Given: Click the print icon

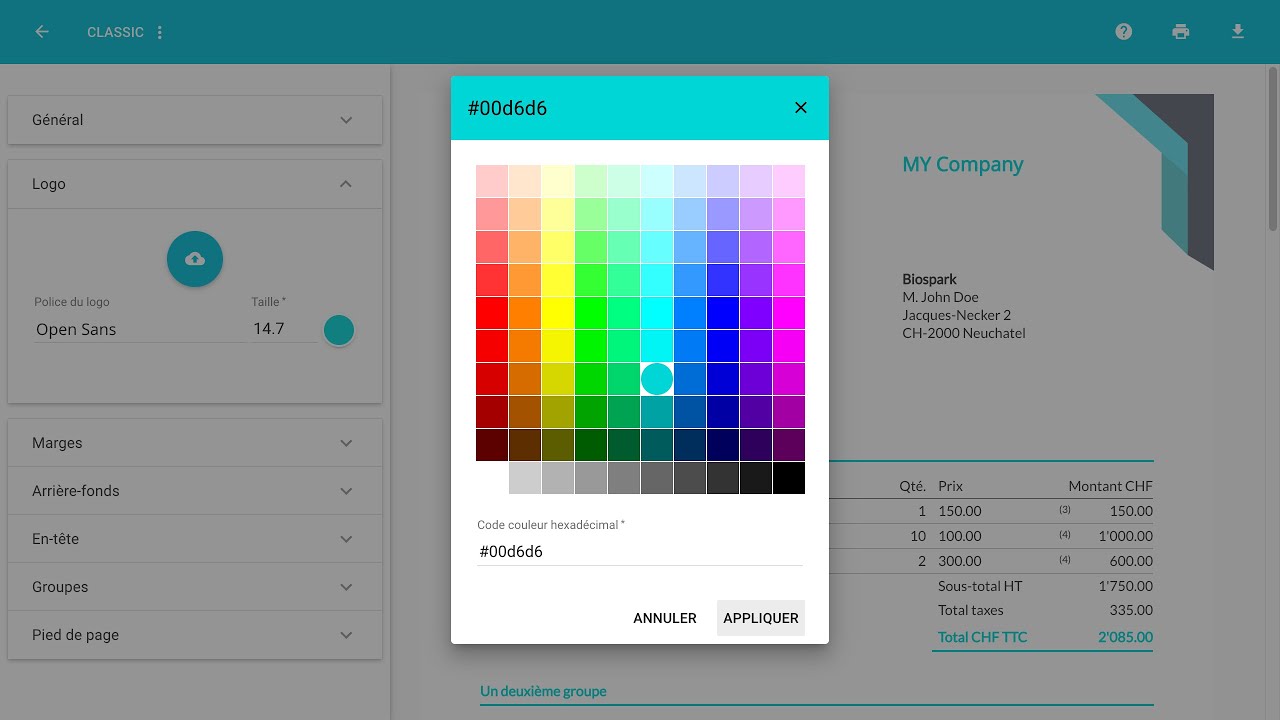Looking at the screenshot, I should point(1181,32).
